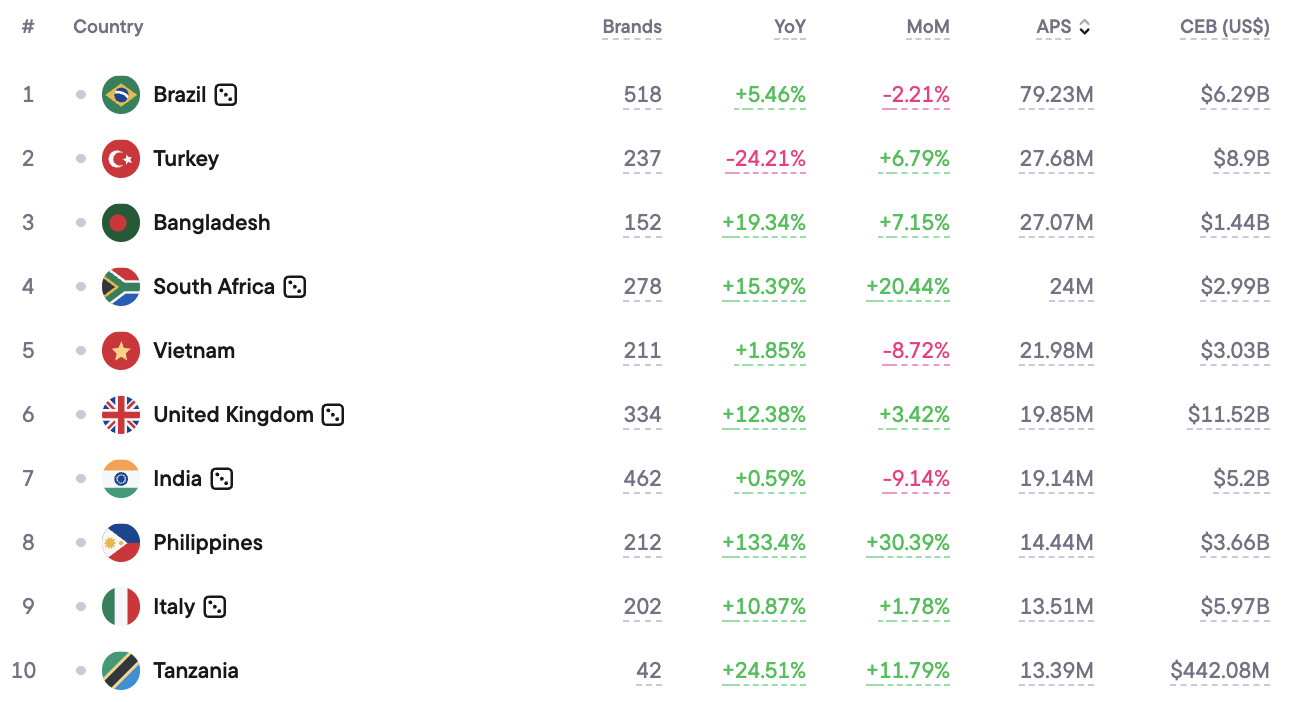This screenshot has height=702, width=1304.
Task: Click the Turkey flag icon
Action: click(121, 159)
